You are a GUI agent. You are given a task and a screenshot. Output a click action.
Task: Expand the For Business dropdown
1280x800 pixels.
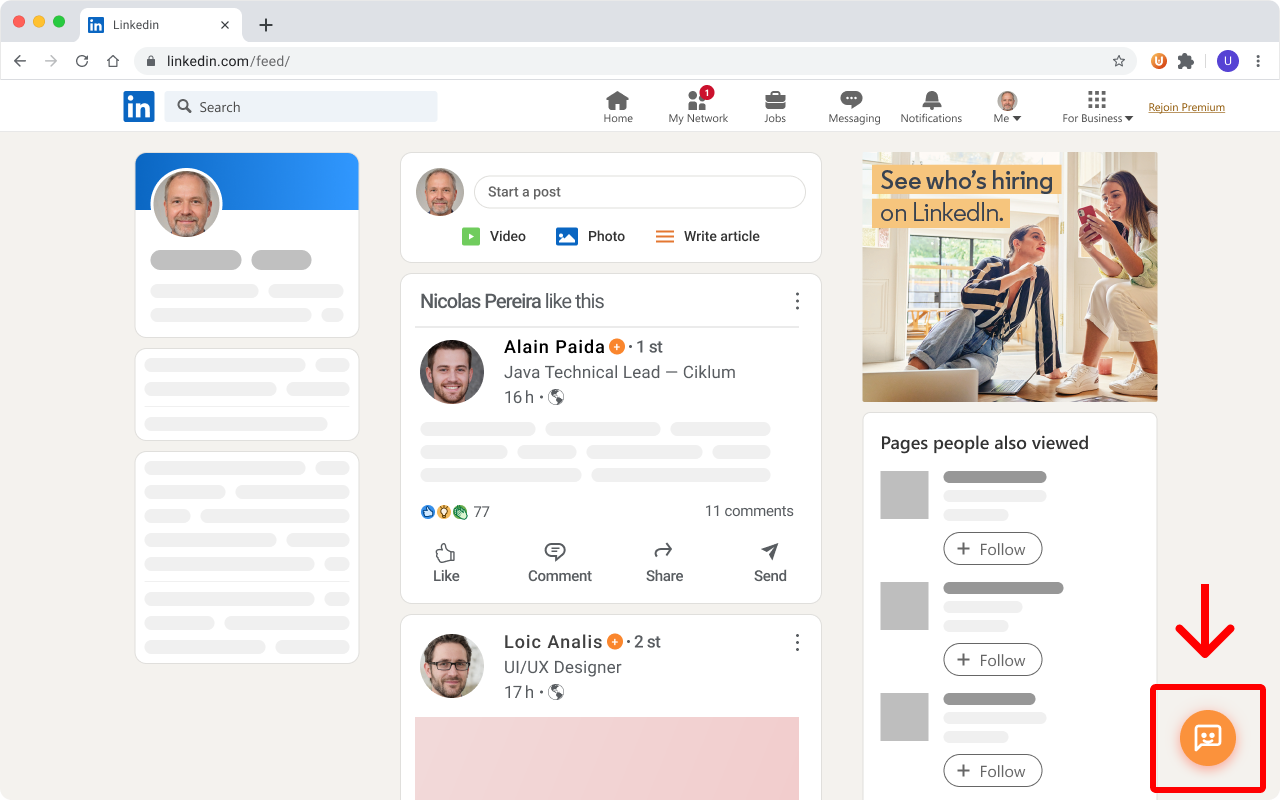(x=1097, y=107)
